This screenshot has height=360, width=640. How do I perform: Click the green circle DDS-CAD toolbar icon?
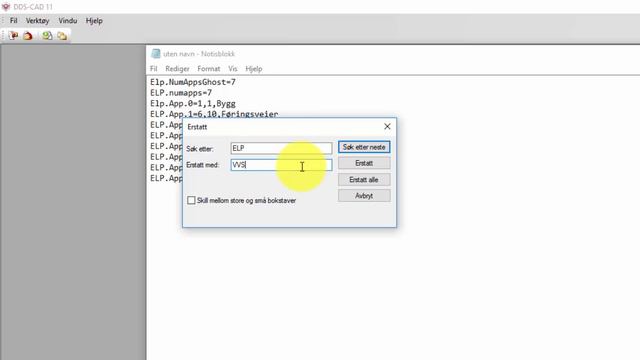[47, 36]
